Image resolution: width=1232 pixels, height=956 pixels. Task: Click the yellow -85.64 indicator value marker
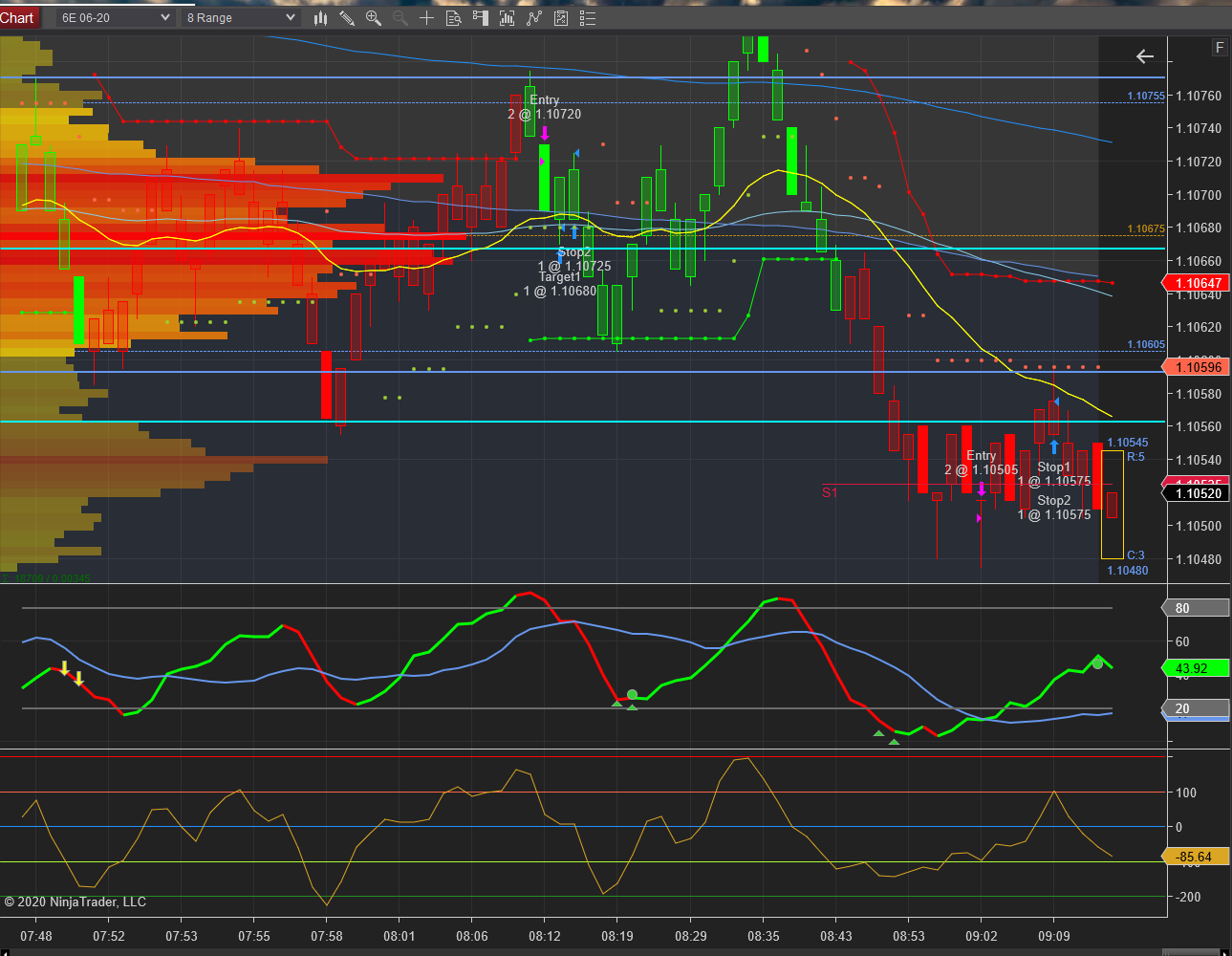point(1195,857)
